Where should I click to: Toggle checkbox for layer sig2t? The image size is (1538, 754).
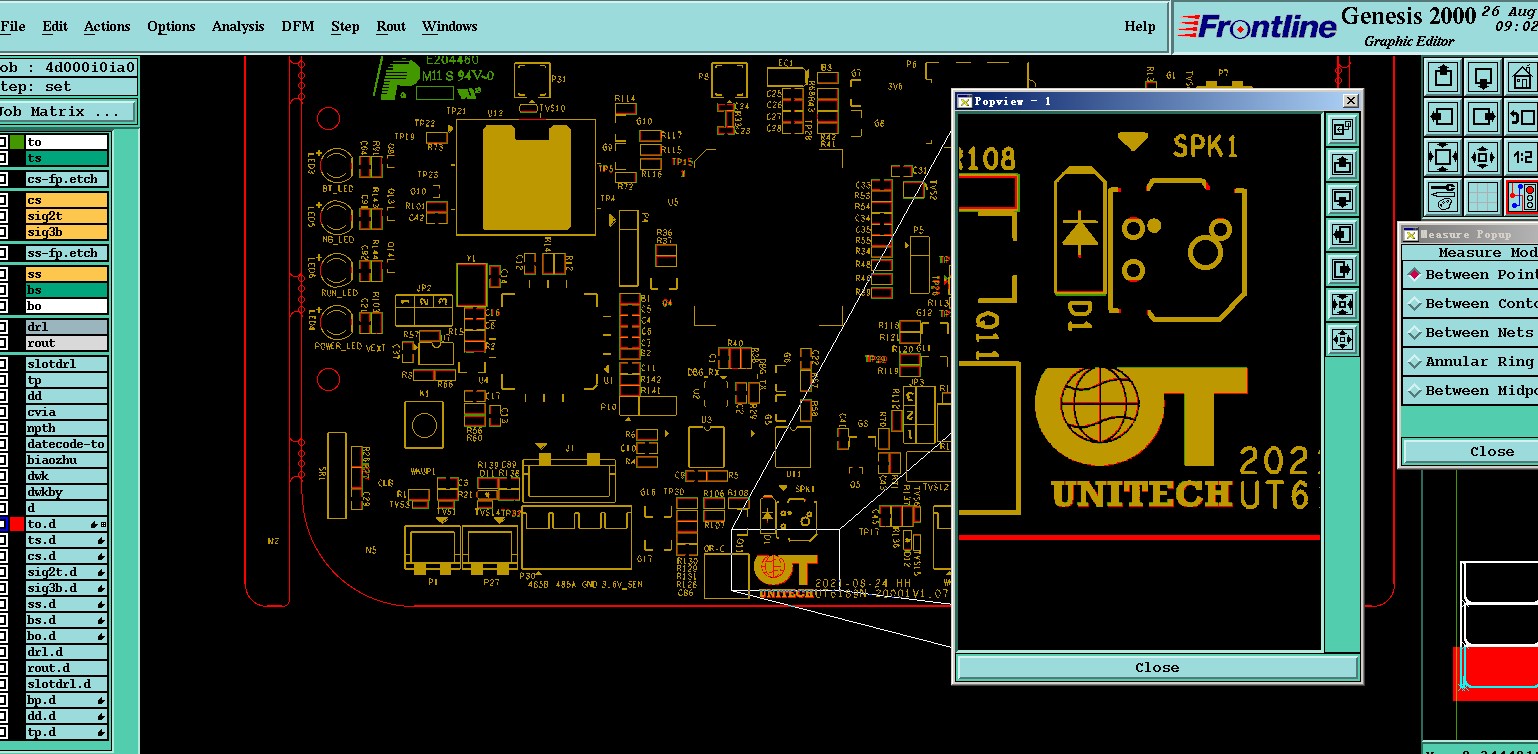click(3, 216)
